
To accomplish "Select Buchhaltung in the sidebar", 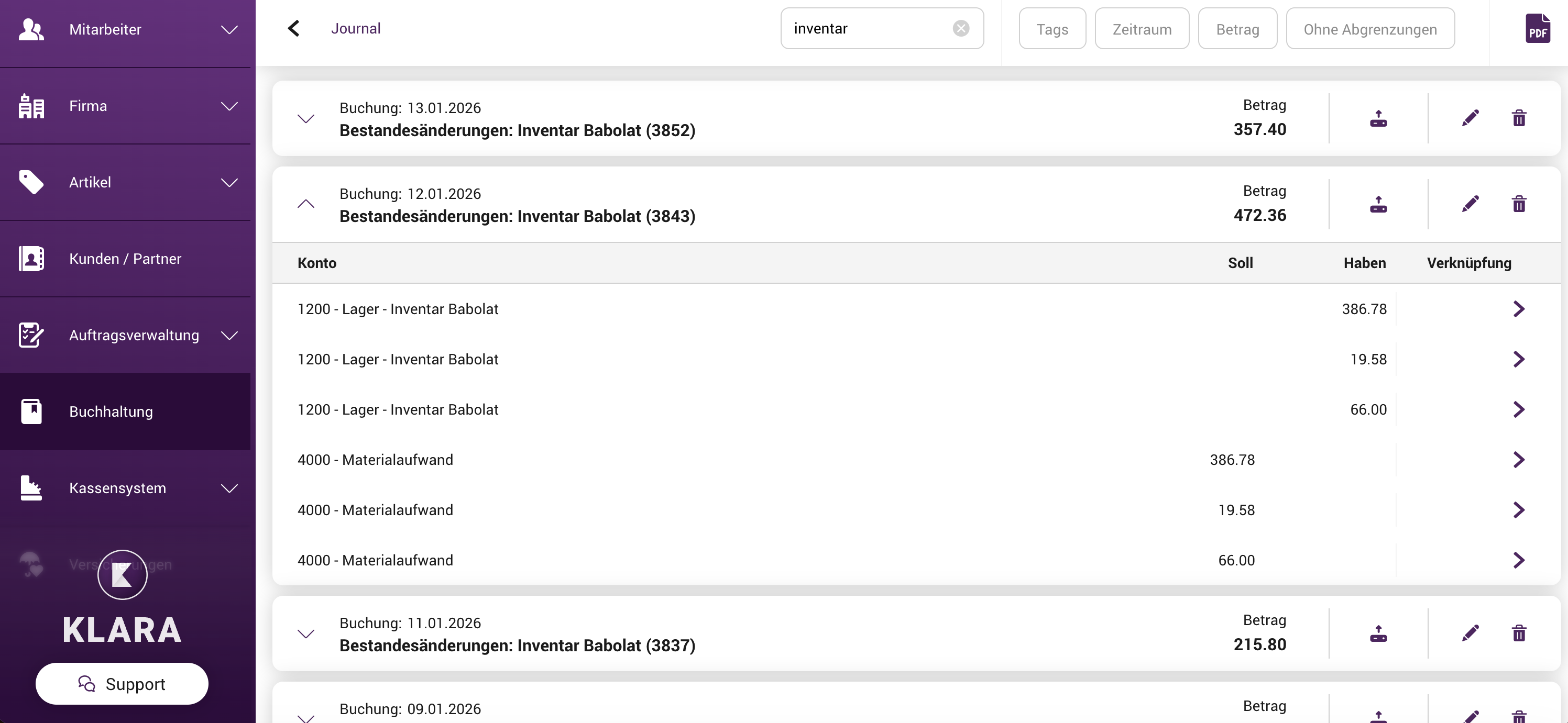I will (x=125, y=411).
